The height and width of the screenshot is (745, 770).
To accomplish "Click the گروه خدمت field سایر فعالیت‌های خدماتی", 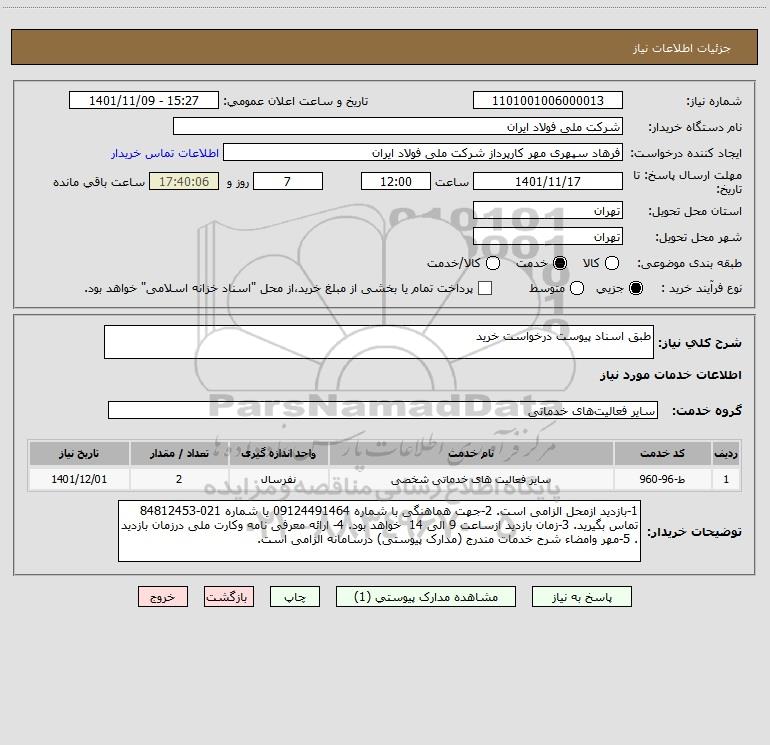I will 383,410.
